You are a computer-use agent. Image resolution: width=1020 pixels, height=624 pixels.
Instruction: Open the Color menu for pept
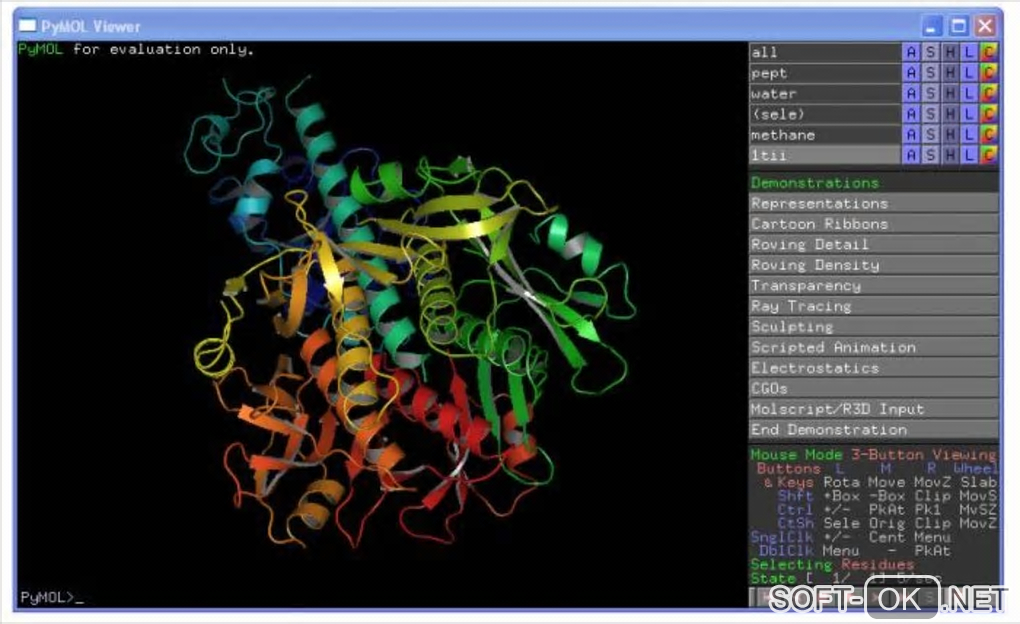(x=989, y=73)
